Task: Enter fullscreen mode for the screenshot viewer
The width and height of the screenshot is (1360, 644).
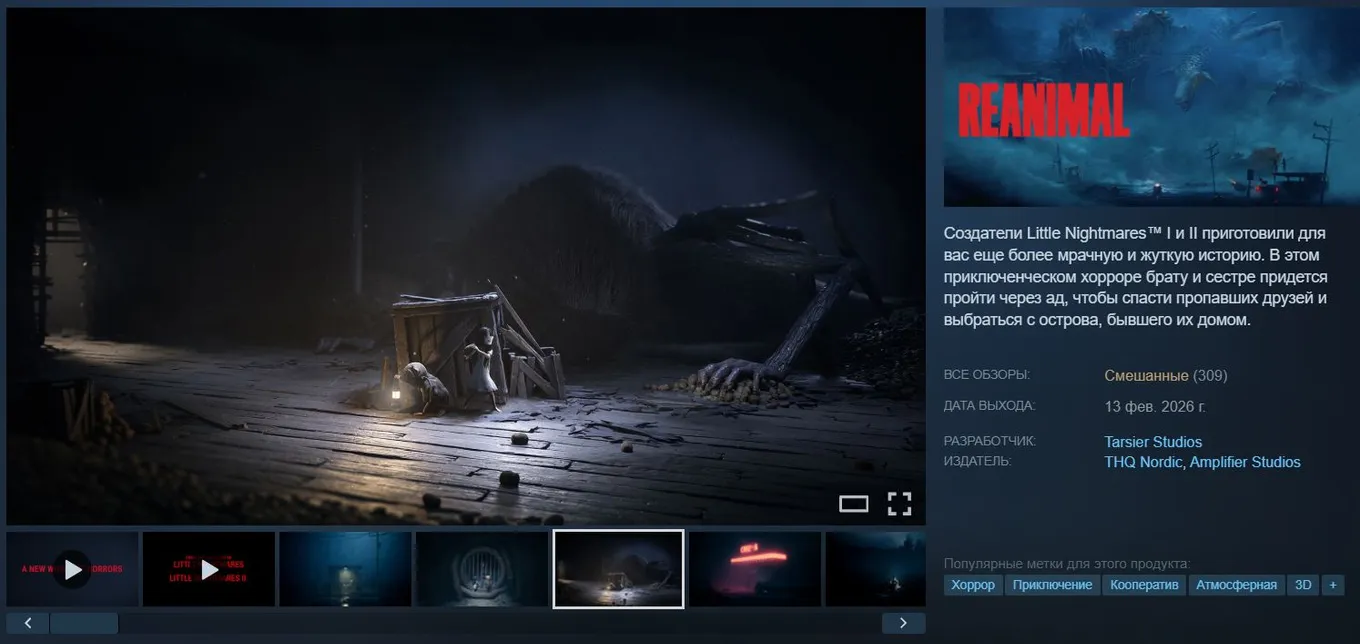Action: coord(899,504)
